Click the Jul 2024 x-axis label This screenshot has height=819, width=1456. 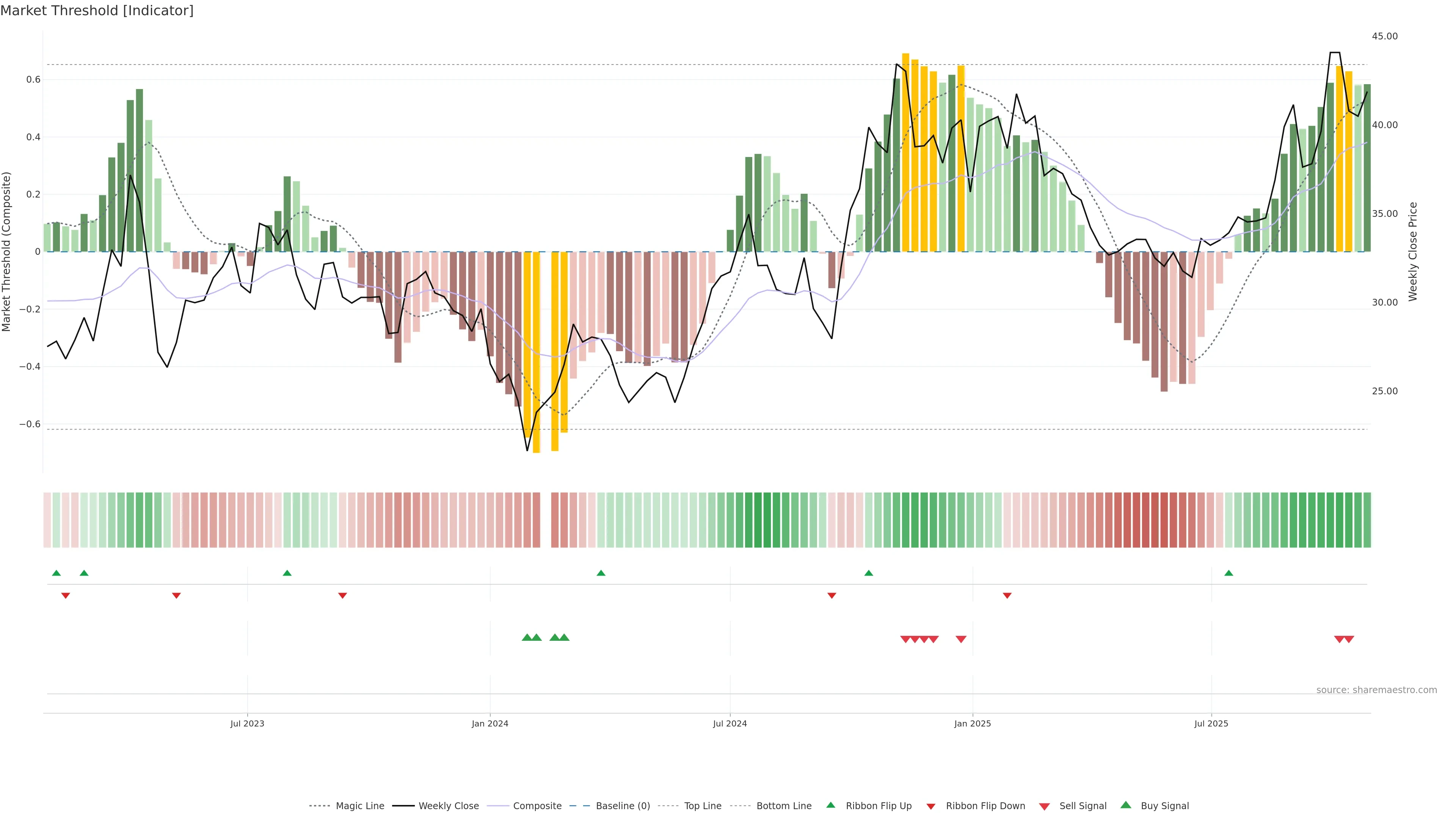730,723
